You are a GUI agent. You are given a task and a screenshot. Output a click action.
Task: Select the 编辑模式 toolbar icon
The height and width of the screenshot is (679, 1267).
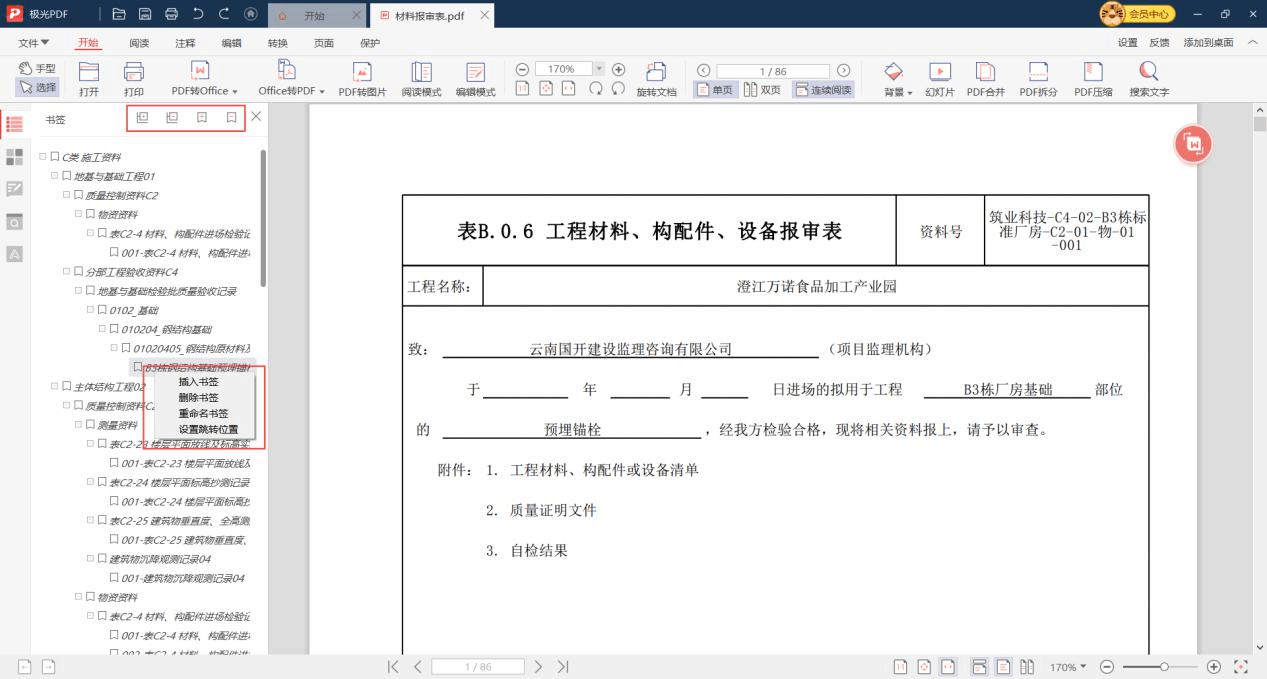477,76
